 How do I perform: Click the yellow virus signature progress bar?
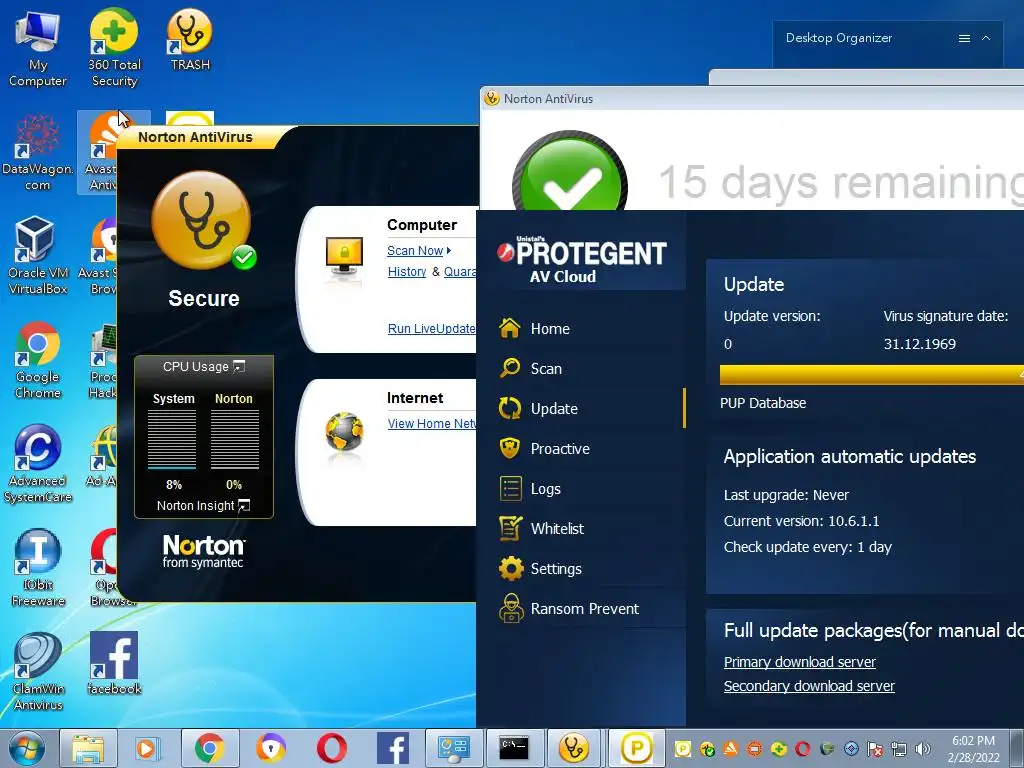[x=871, y=375]
